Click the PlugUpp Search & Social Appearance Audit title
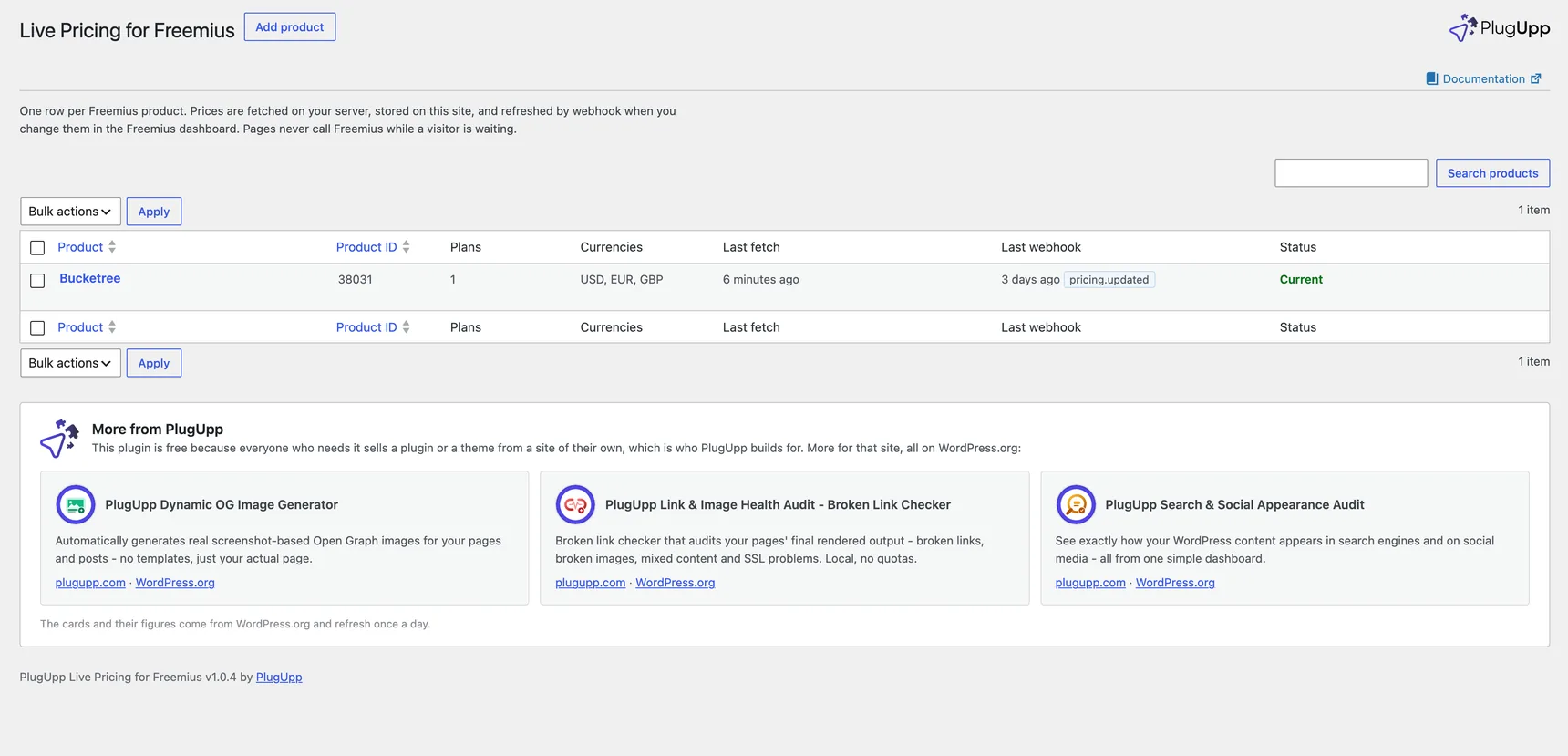The image size is (1568, 756). (1234, 504)
